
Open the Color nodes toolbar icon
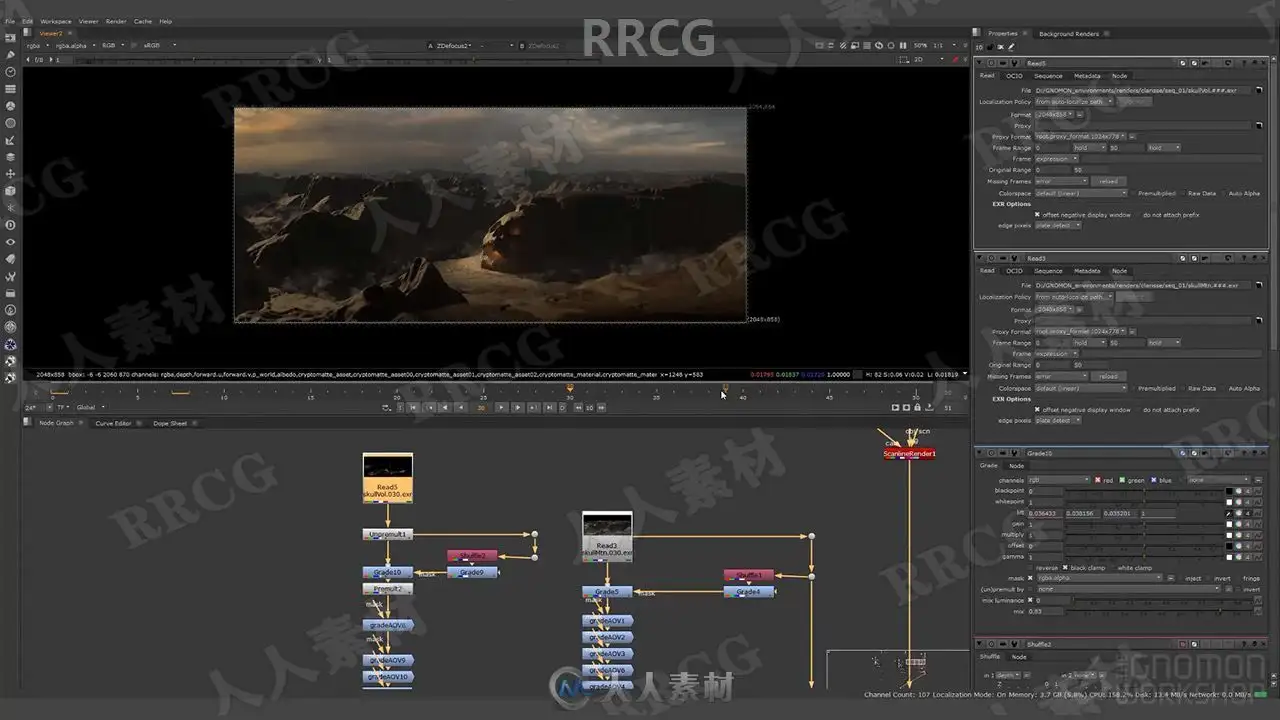[10, 106]
